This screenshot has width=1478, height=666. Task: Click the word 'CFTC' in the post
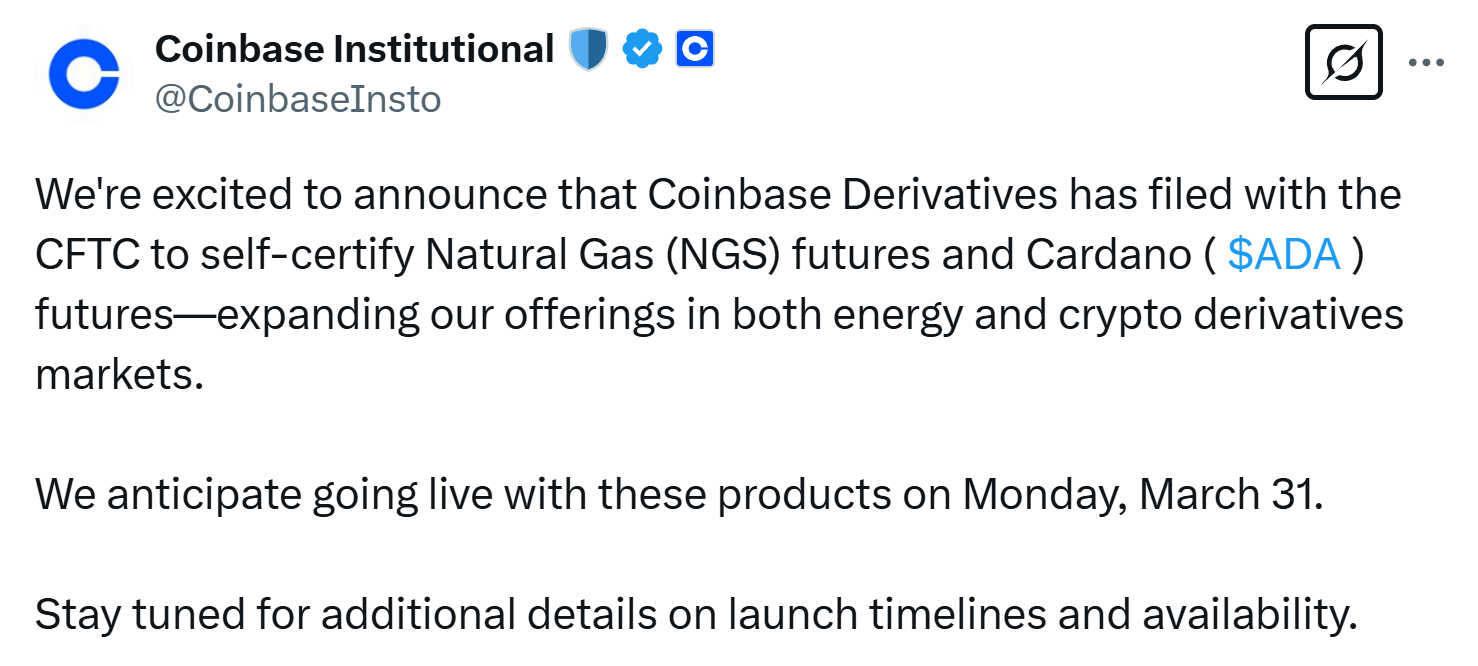87,255
